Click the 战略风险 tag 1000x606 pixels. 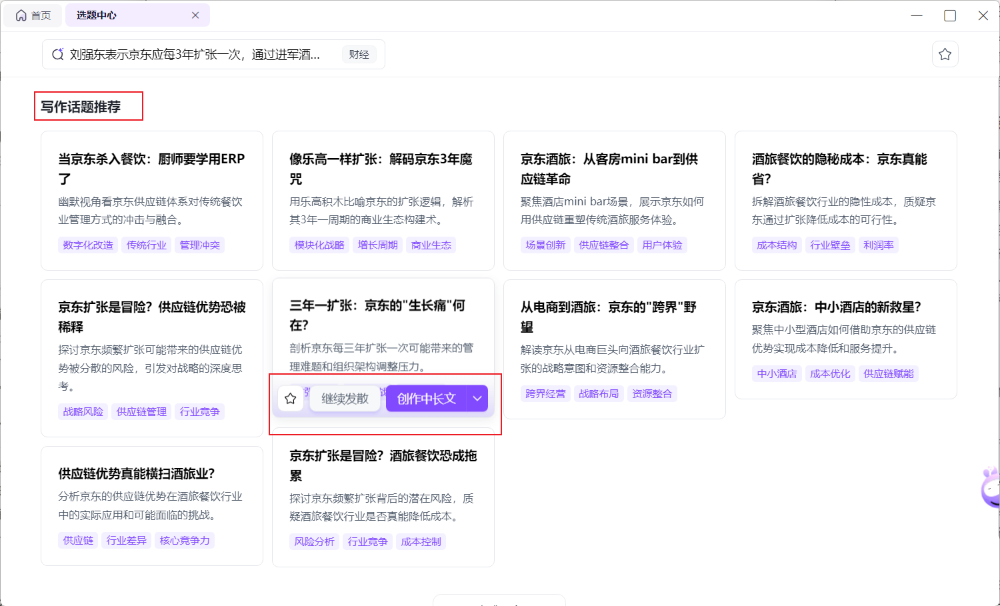pos(83,411)
